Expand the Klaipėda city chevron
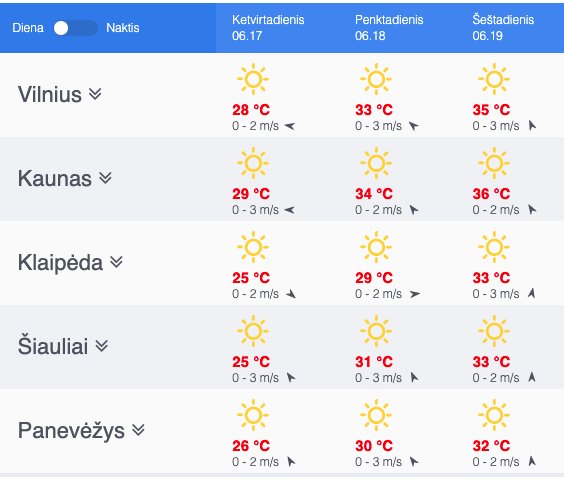The image size is (564, 477). (x=117, y=262)
